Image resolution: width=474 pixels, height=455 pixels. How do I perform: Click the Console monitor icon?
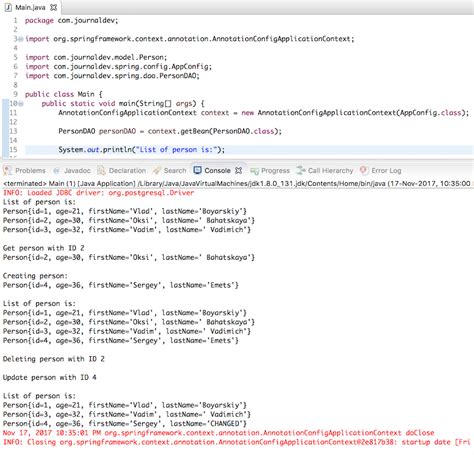(x=197, y=170)
